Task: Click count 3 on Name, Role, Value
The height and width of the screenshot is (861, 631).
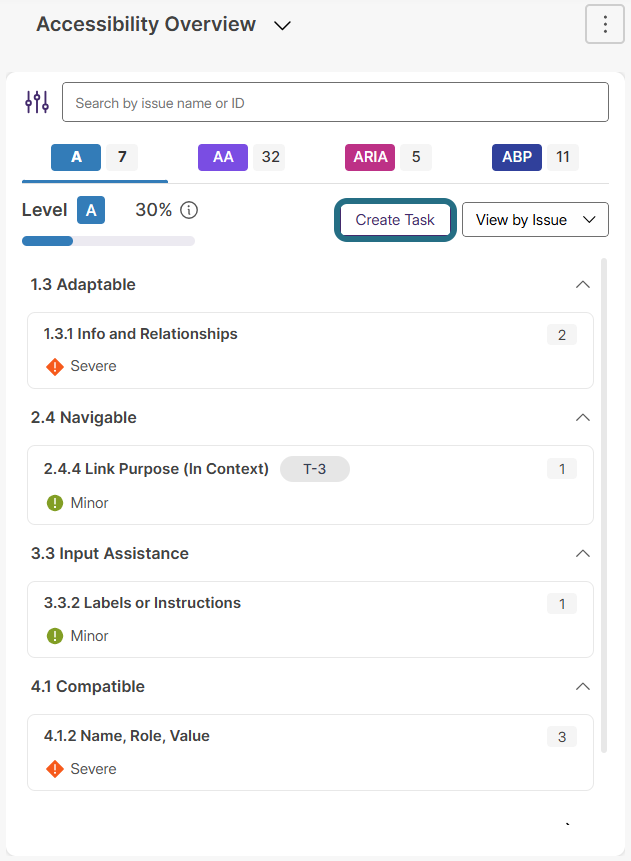Action: point(562,737)
